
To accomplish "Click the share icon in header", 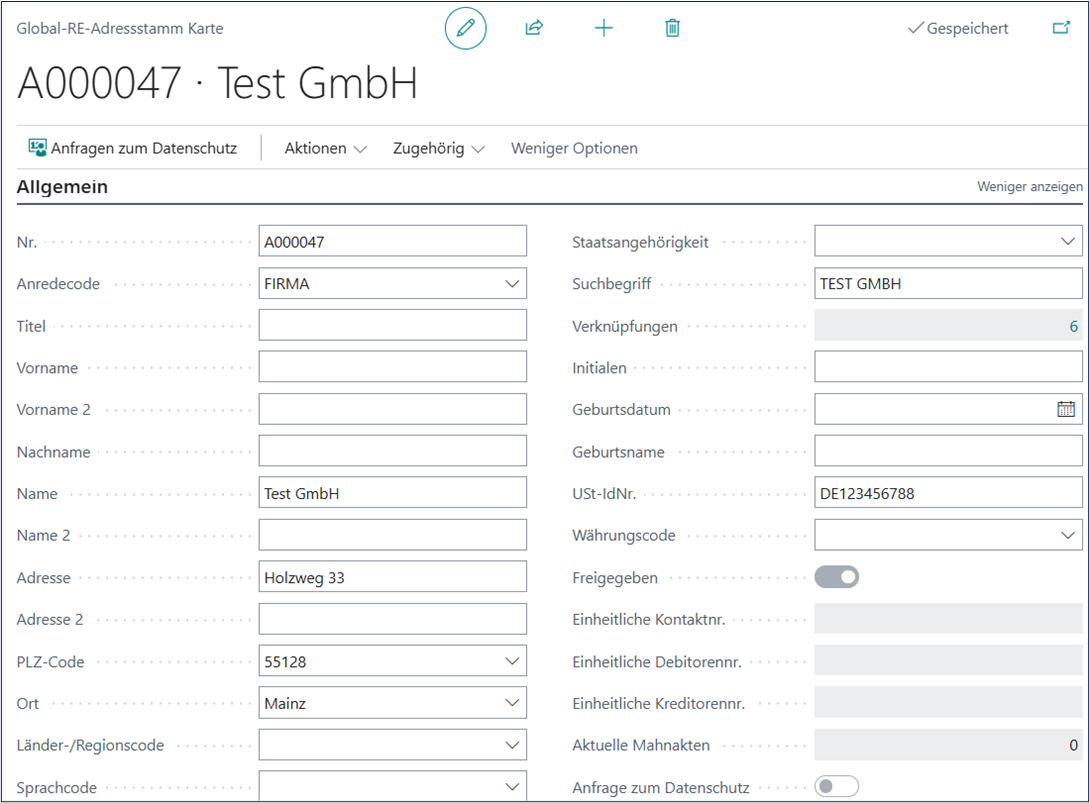I will [x=534, y=29].
